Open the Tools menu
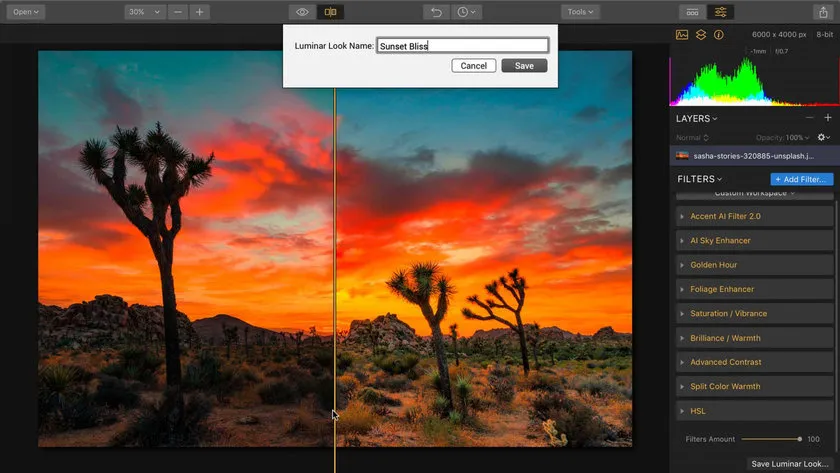 [579, 12]
